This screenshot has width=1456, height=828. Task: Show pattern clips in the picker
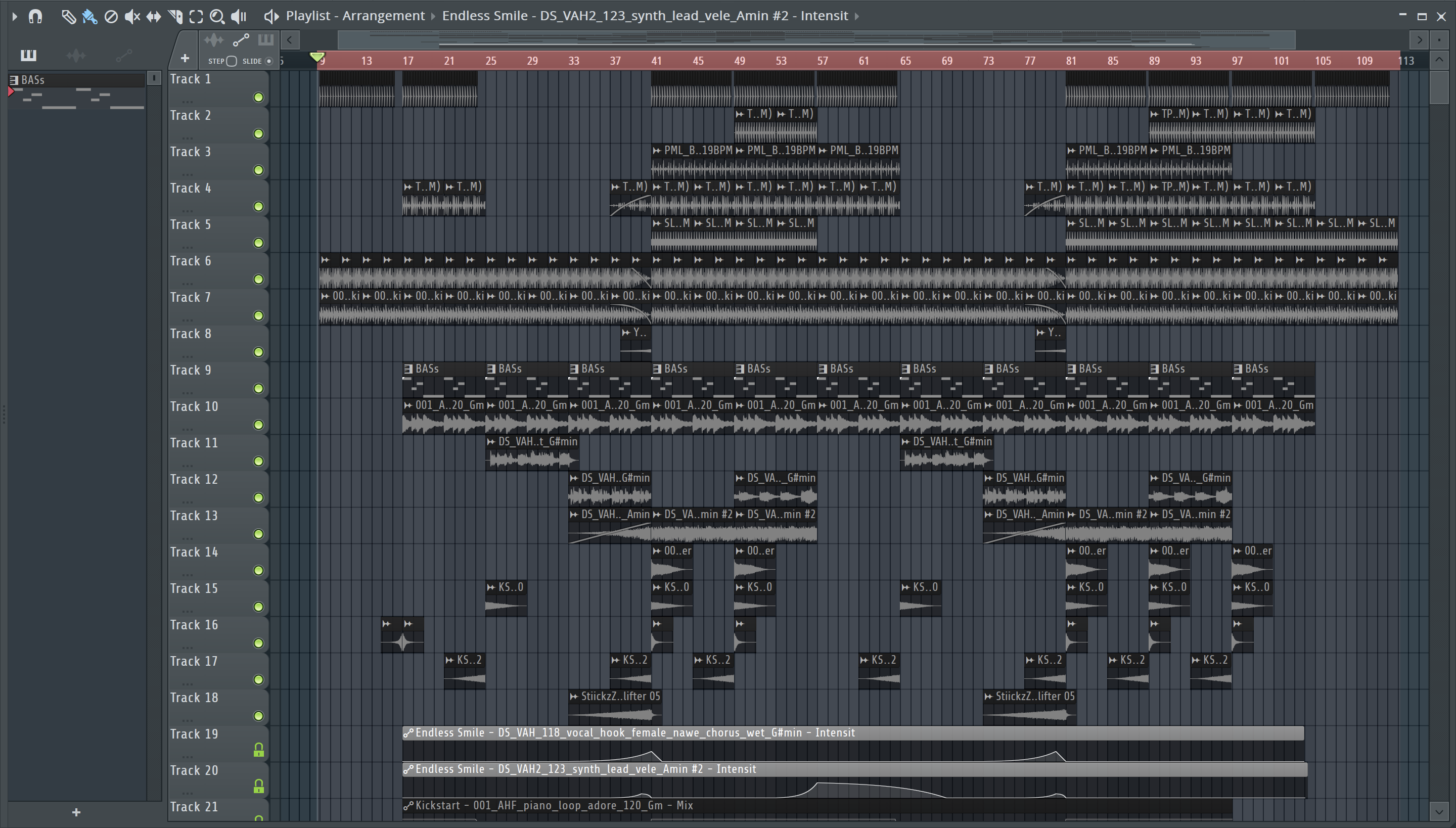coord(28,55)
